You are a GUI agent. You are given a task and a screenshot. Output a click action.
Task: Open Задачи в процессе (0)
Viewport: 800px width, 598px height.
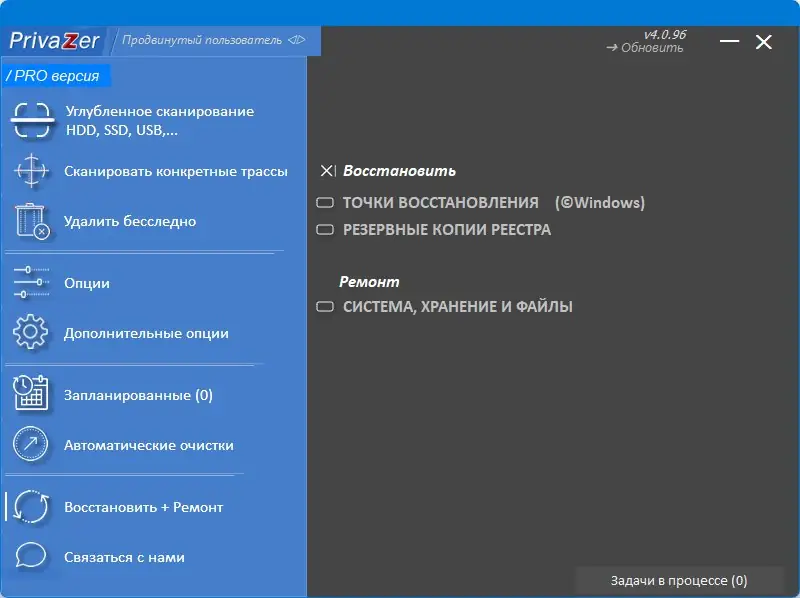coord(679,580)
